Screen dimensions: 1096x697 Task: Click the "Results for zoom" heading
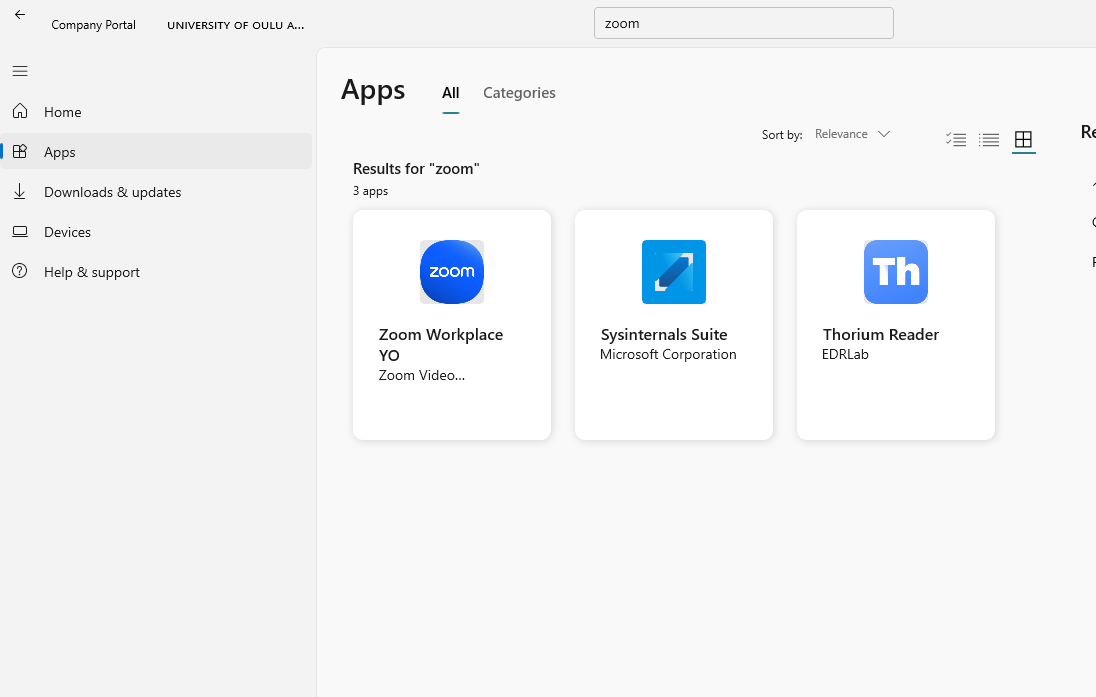(x=416, y=168)
